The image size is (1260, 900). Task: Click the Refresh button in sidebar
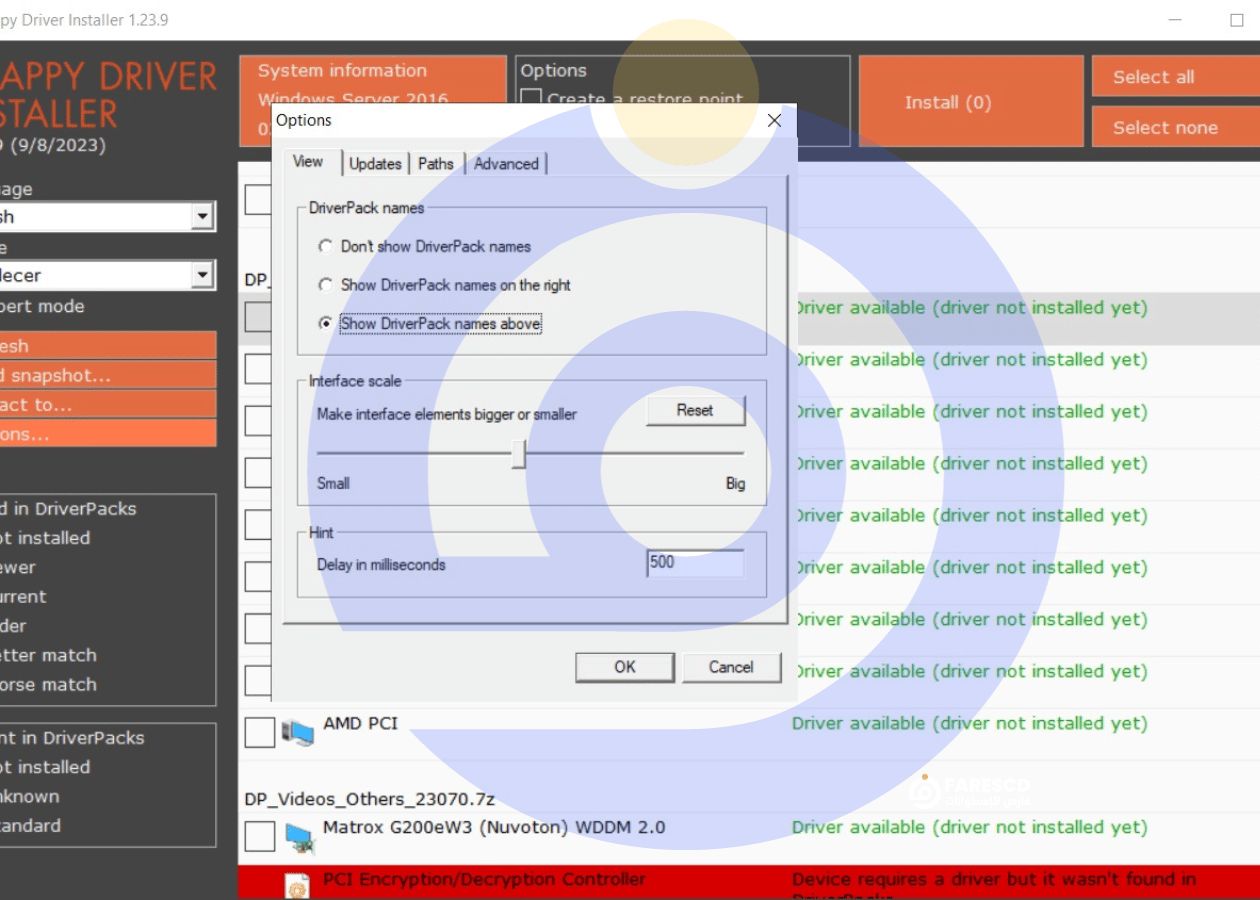(x=107, y=346)
